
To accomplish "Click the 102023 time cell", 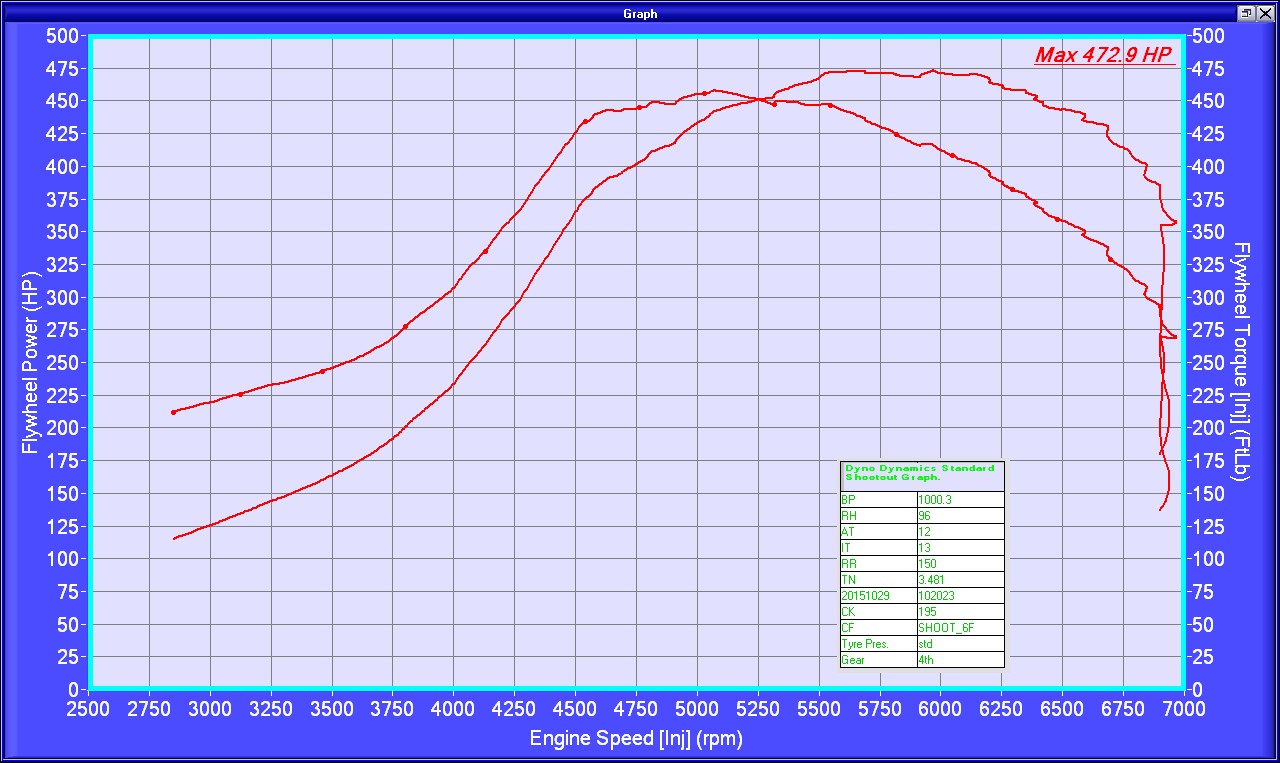I will (960, 596).
